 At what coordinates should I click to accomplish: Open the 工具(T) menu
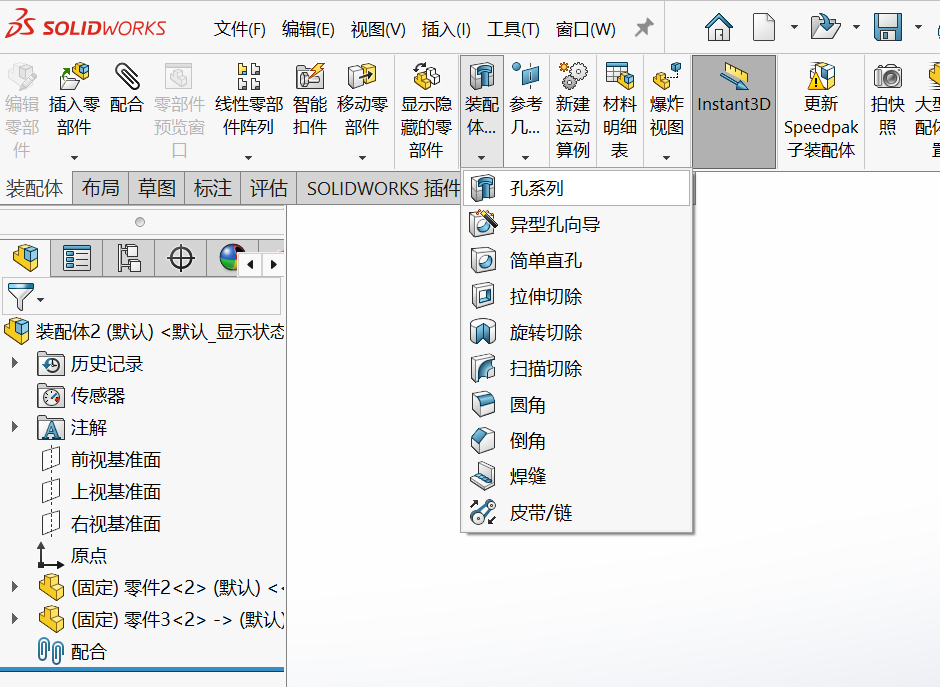click(x=513, y=29)
